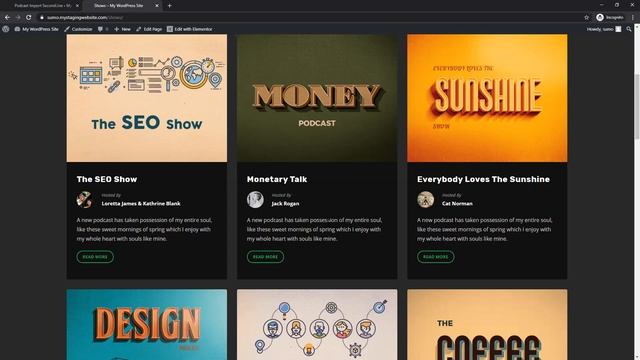Click the site lock icon in address bar
Screen dimensions: 640x360
[x=42, y=18]
